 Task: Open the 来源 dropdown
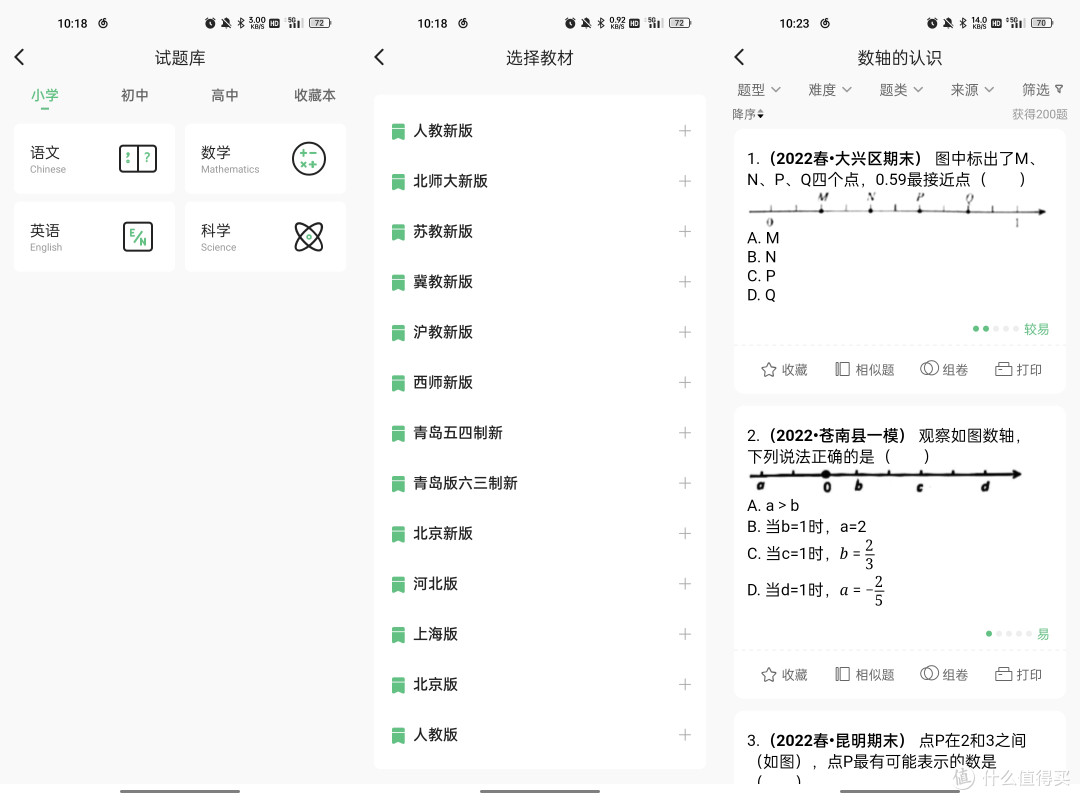pos(972,90)
